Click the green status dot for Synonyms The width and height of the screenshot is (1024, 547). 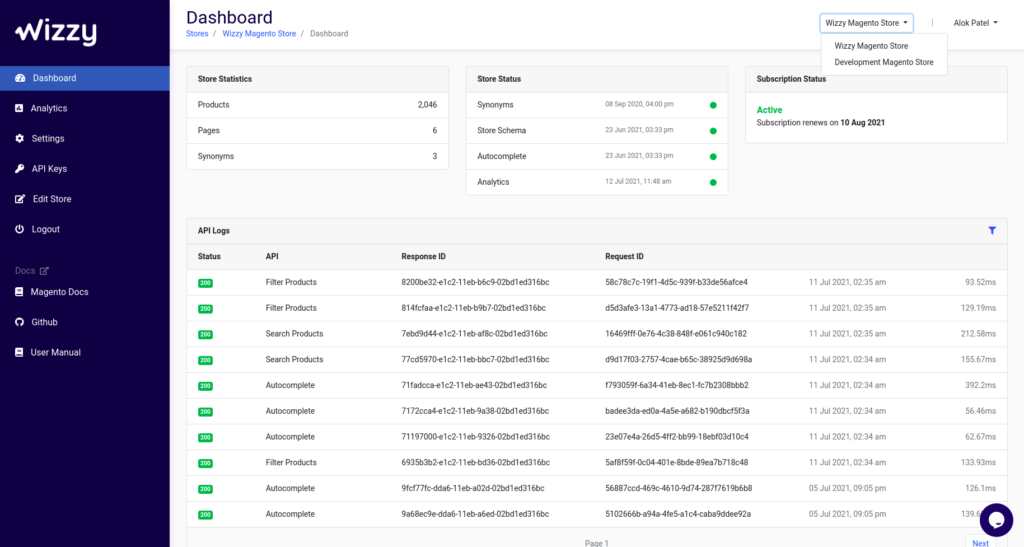pos(713,104)
